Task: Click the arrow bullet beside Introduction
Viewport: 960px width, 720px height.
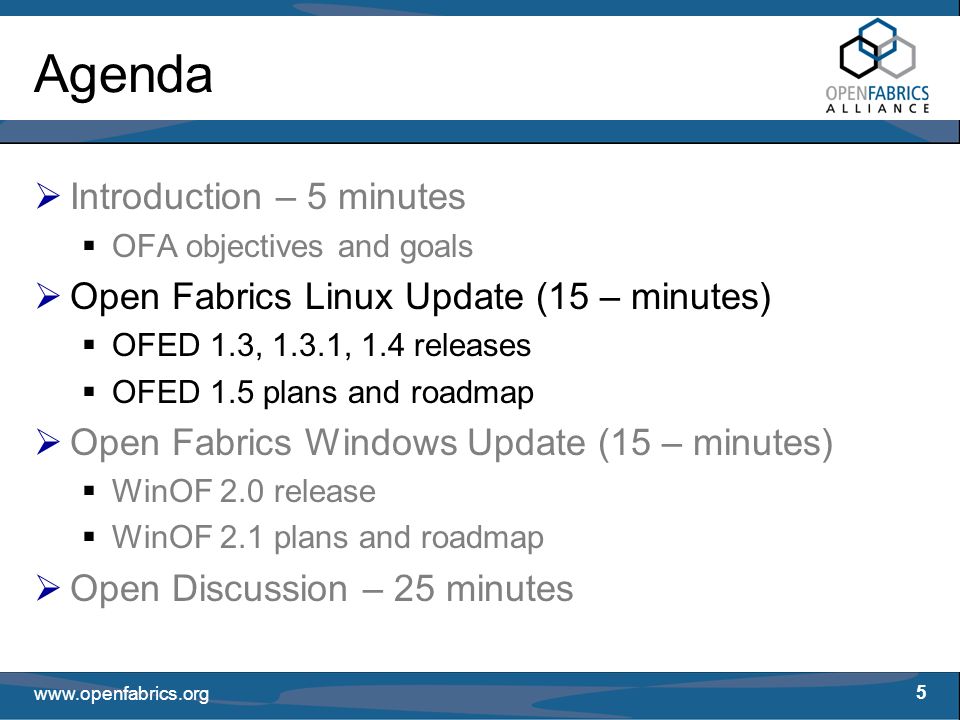Action: (x=48, y=196)
